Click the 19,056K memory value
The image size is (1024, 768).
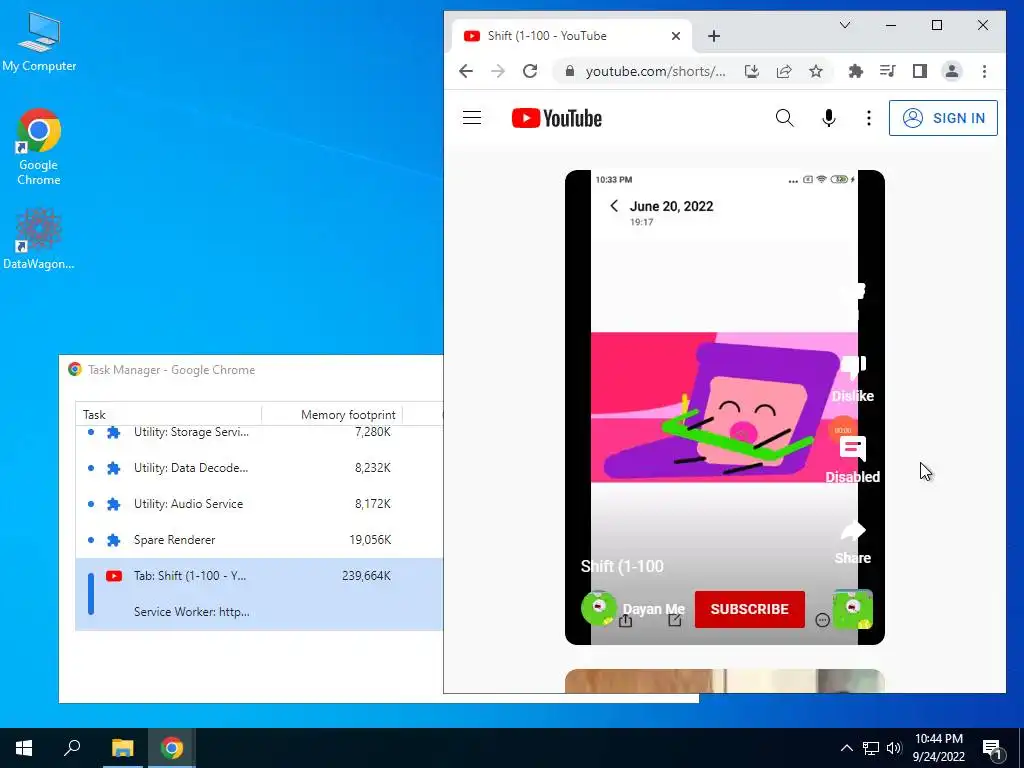click(x=370, y=539)
